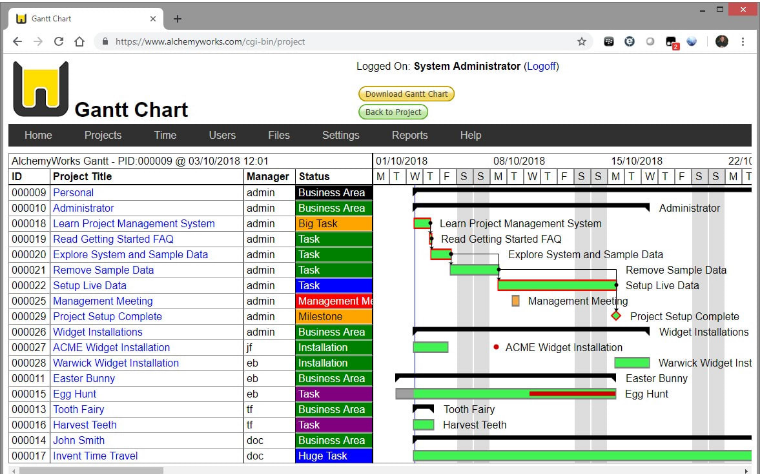Screen dimensions: 761x474
Task: Open the Projects menu
Action: [102, 136]
